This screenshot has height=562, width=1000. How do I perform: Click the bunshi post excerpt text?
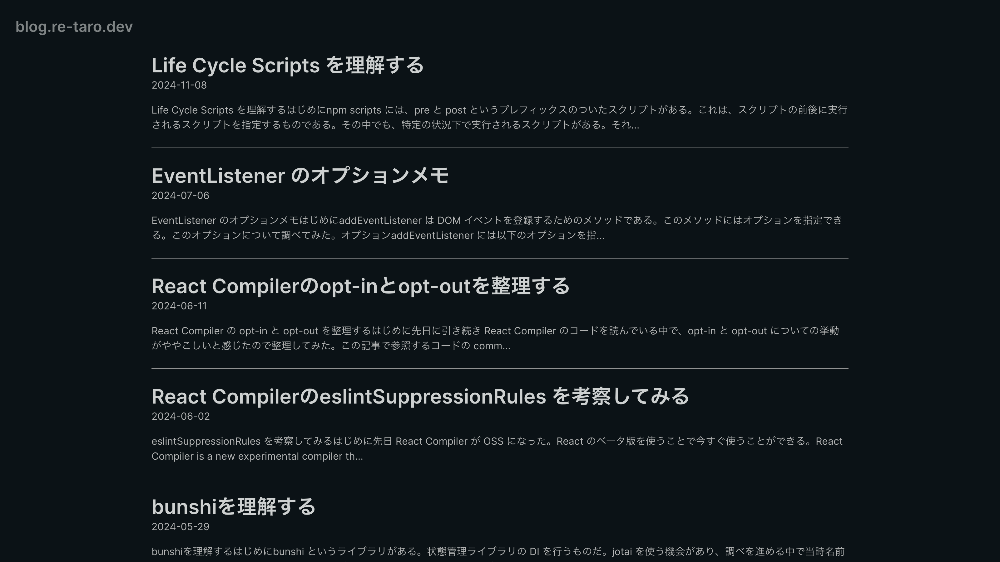[499, 551]
